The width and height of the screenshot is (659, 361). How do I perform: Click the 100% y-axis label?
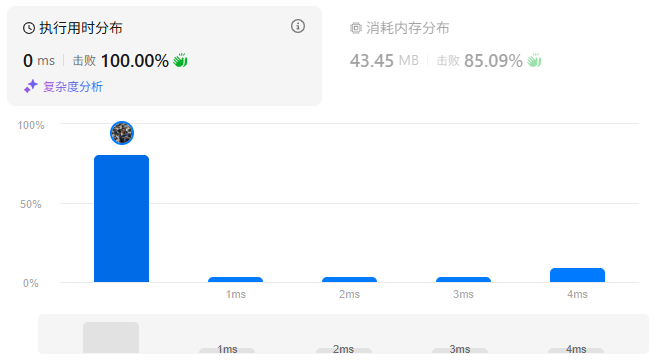pos(31,125)
